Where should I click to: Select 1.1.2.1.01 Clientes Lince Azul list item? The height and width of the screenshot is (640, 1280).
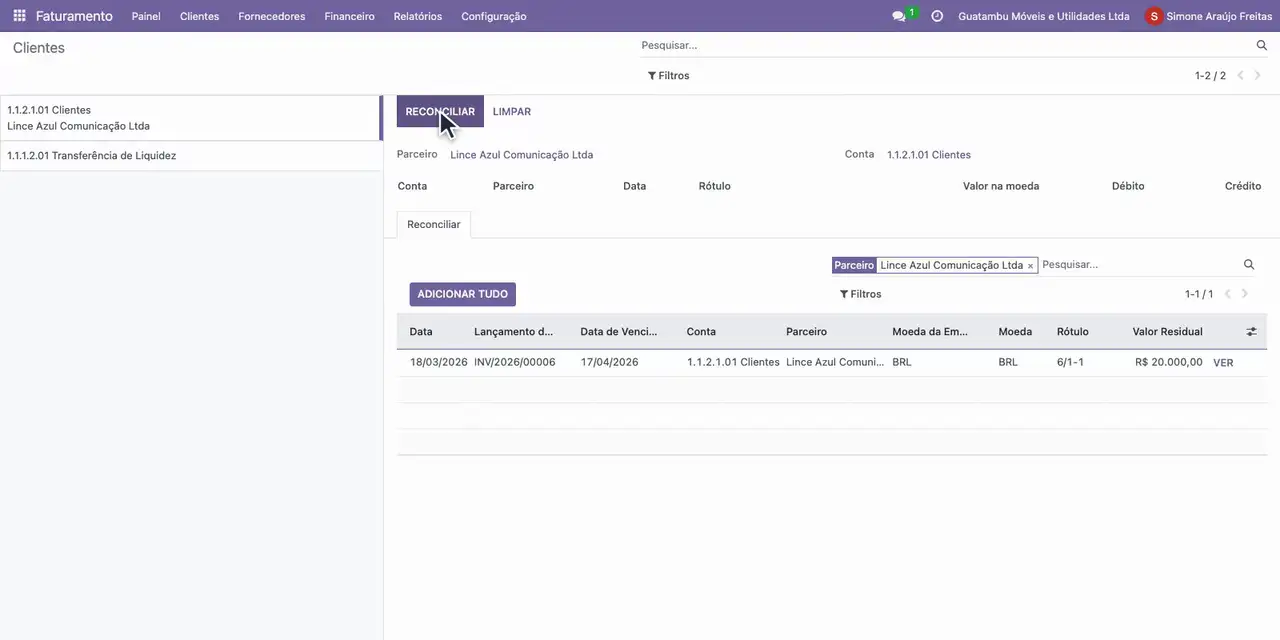coord(190,118)
